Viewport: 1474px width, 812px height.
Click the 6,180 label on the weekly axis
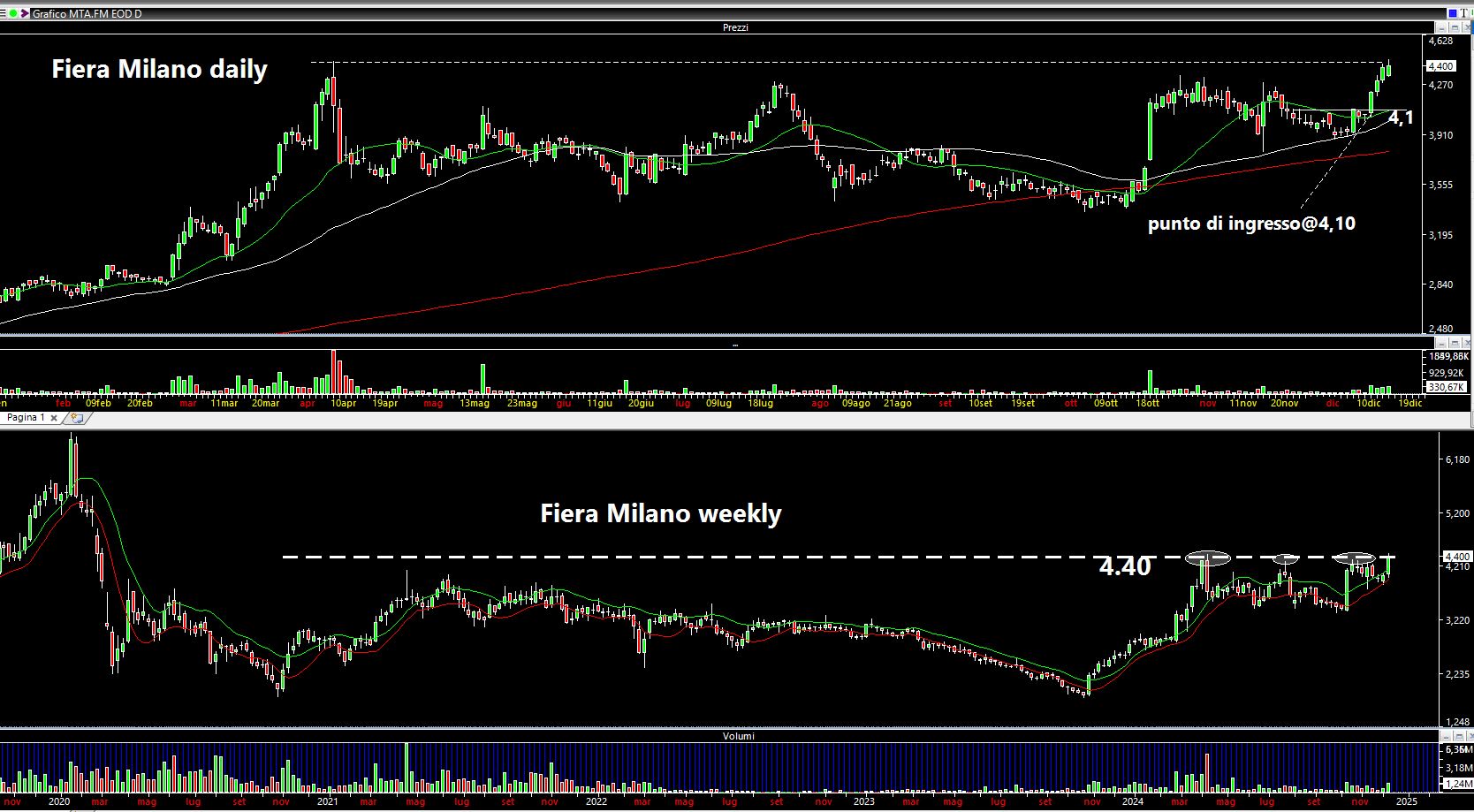(1456, 459)
